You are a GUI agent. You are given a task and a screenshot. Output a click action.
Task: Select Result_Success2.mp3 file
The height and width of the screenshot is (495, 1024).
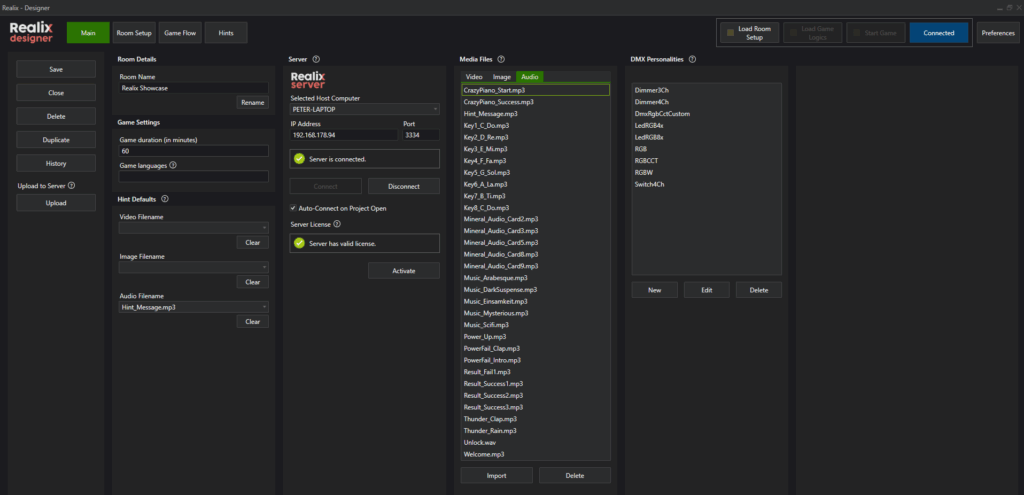536,396
